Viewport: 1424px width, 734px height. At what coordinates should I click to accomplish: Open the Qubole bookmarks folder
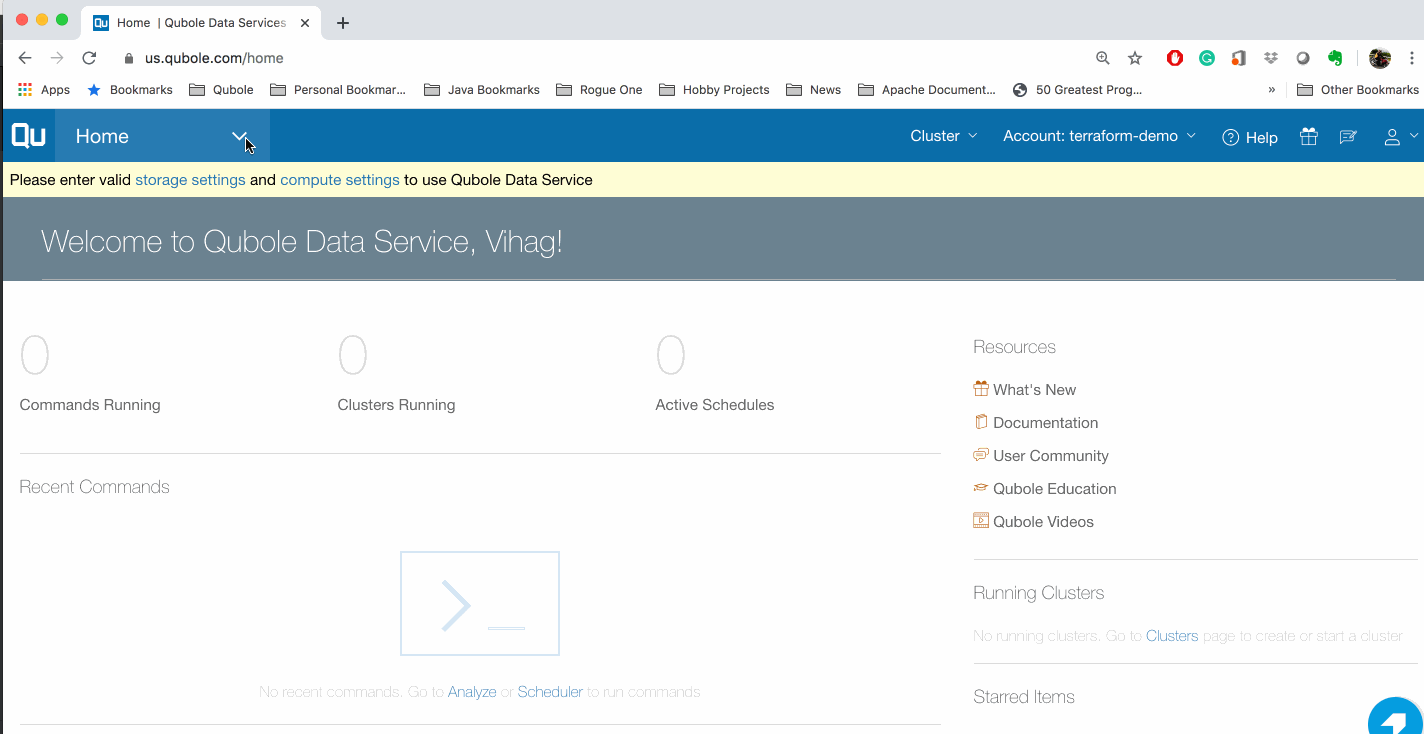[220, 90]
